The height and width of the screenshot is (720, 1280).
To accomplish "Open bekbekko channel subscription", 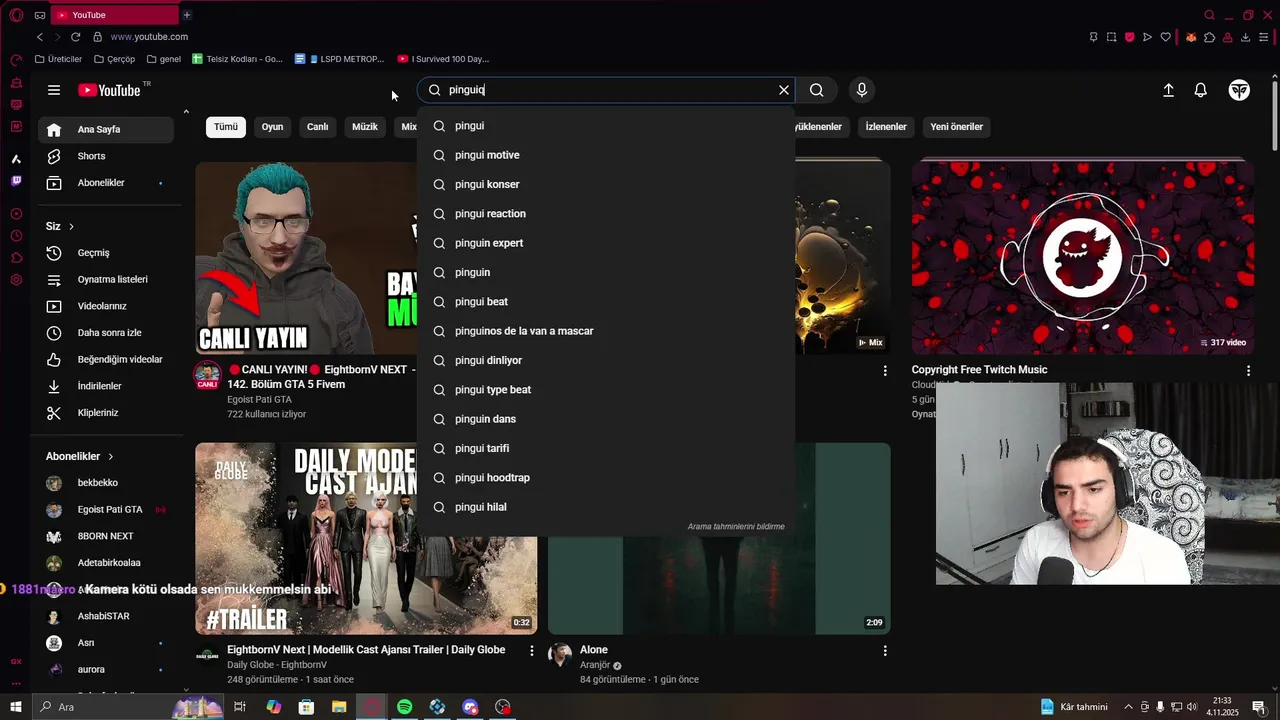I will tap(106, 483).
